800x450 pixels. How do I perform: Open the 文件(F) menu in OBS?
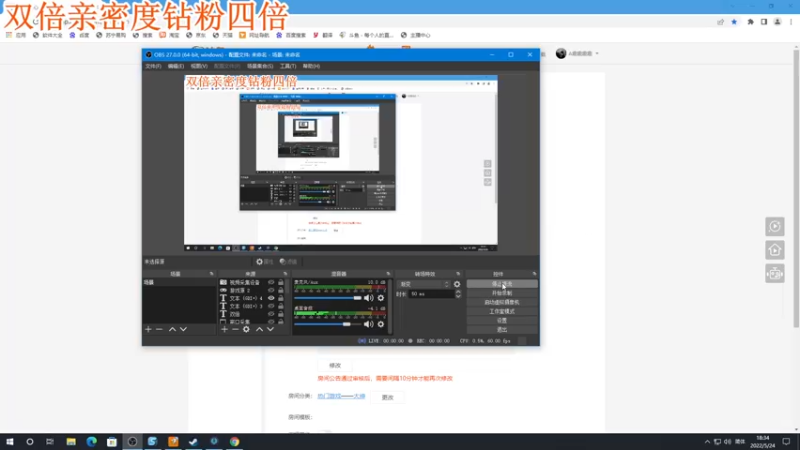(153, 66)
